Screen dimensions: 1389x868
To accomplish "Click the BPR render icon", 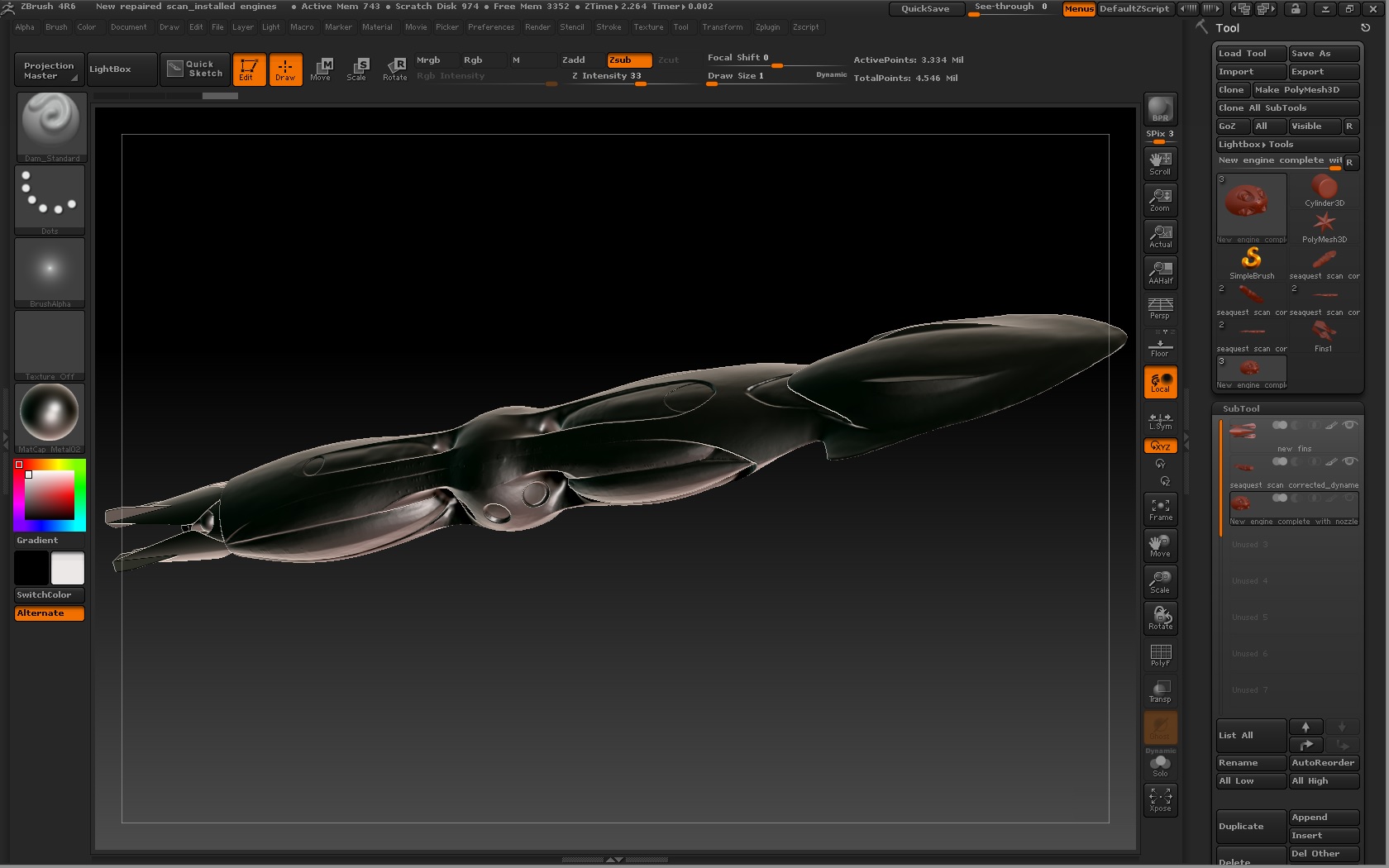I will tap(1160, 109).
